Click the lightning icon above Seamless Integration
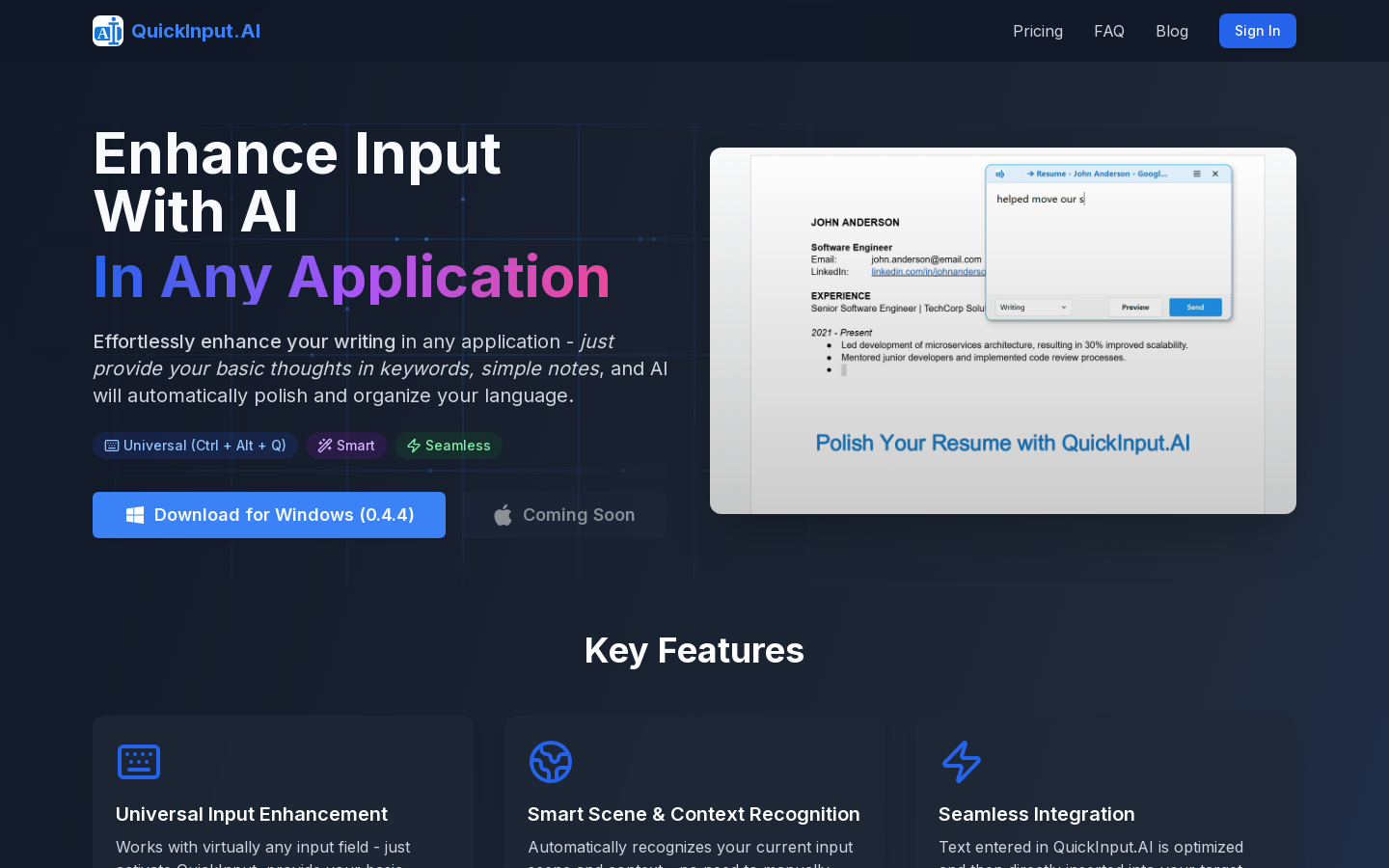Image resolution: width=1389 pixels, height=868 pixels. (x=962, y=762)
